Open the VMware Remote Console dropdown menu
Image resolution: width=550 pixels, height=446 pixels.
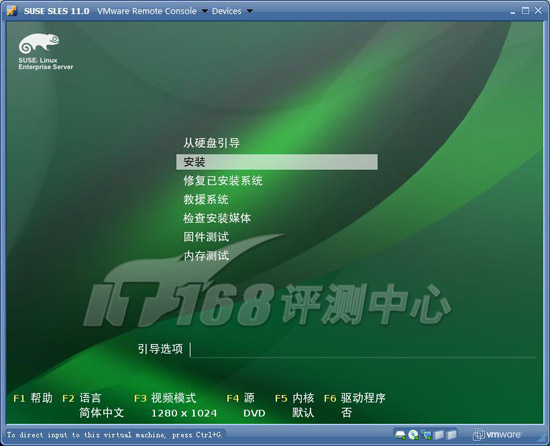152,11
